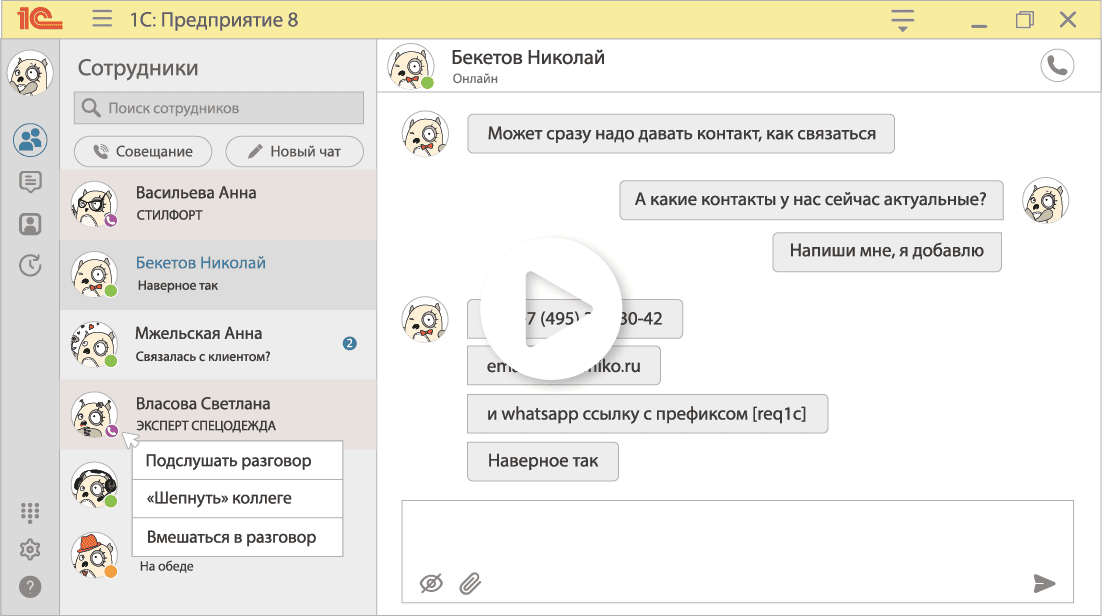Screen dimensions: 1102x616
Task: Select "Подслушать разговор" from the menu
Action: (237, 460)
